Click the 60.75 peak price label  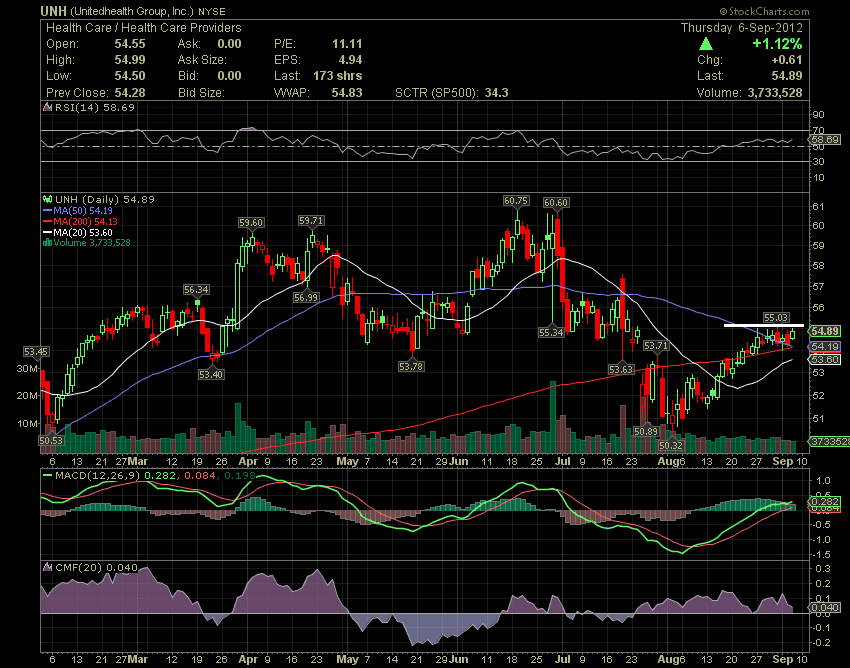click(x=516, y=201)
